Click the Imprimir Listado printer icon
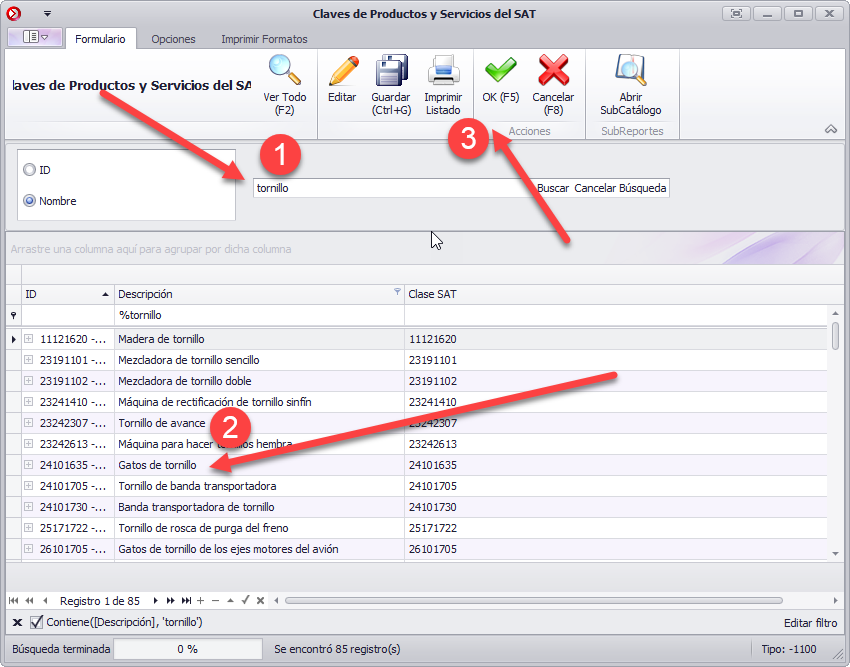The image size is (850, 667). 443,70
